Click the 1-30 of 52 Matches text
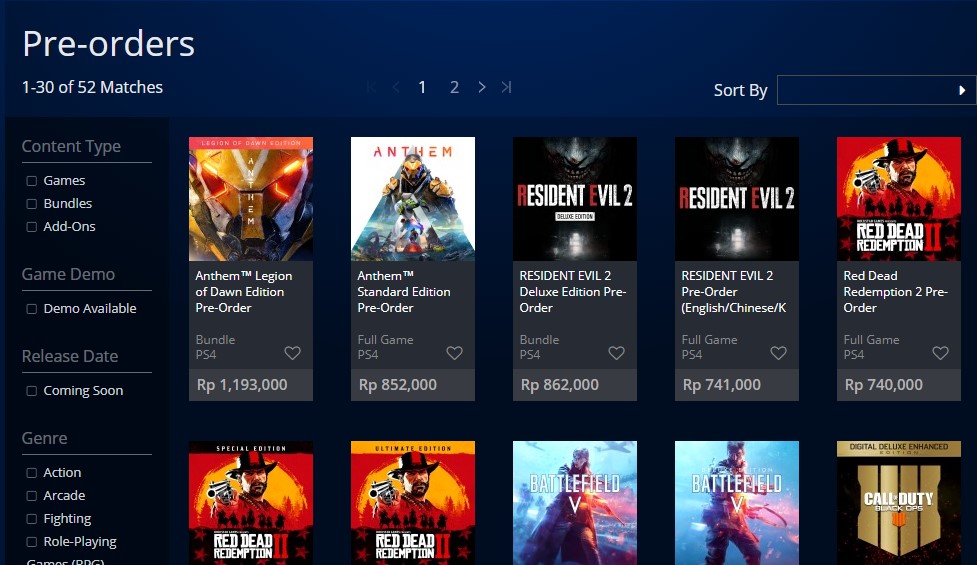 (92, 87)
